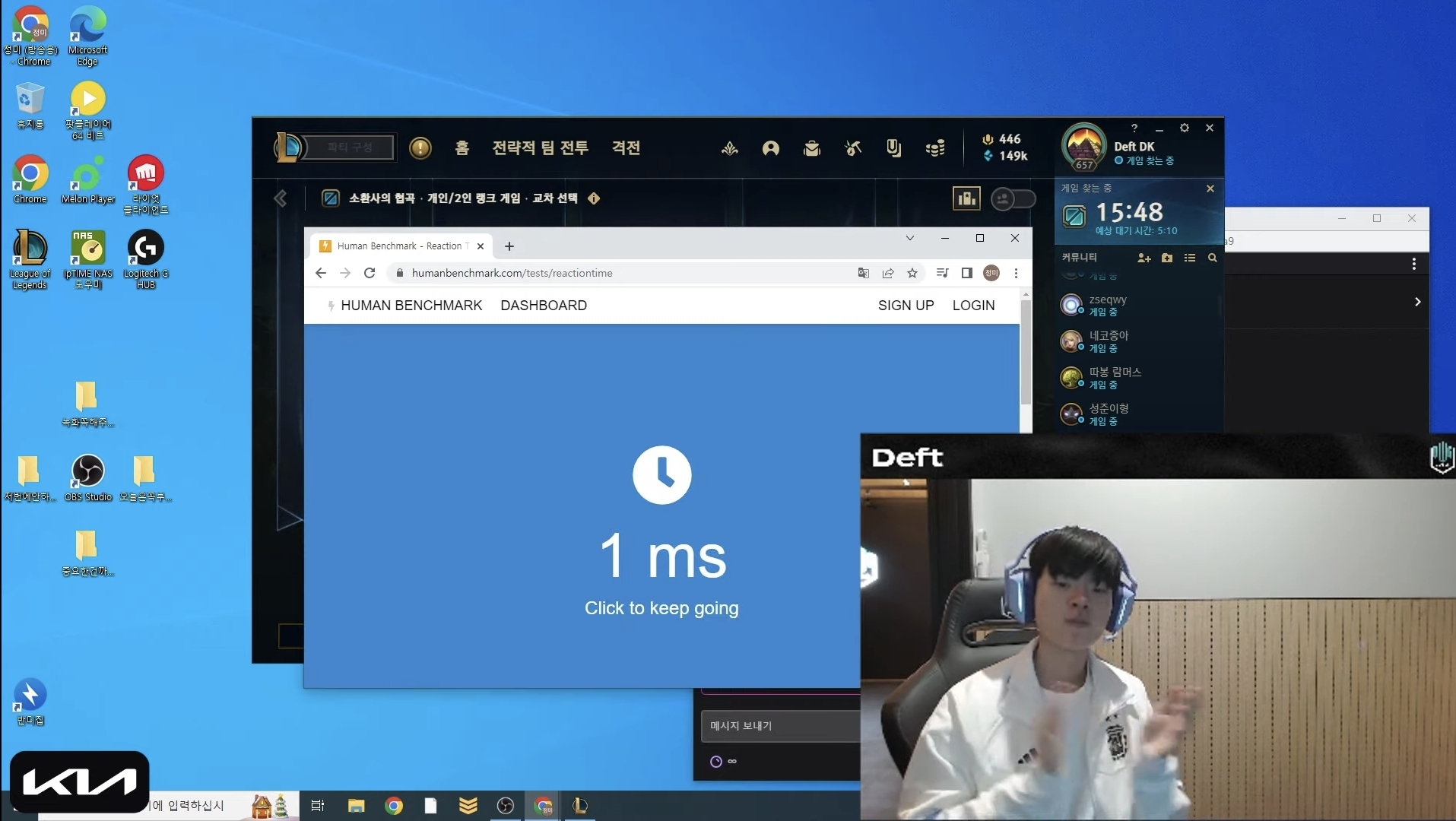Click the list view icon in 커뮤니티 panel
Image resolution: width=1456 pixels, height=821 pixels.
click(x=1190, y=258)
